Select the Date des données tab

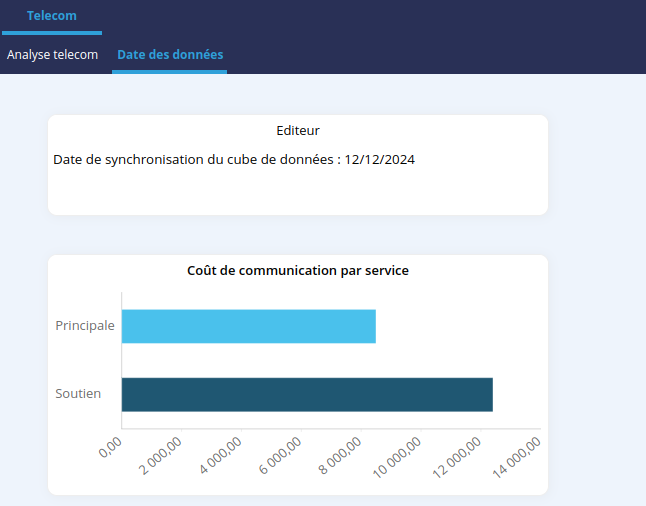coord(170,55)
